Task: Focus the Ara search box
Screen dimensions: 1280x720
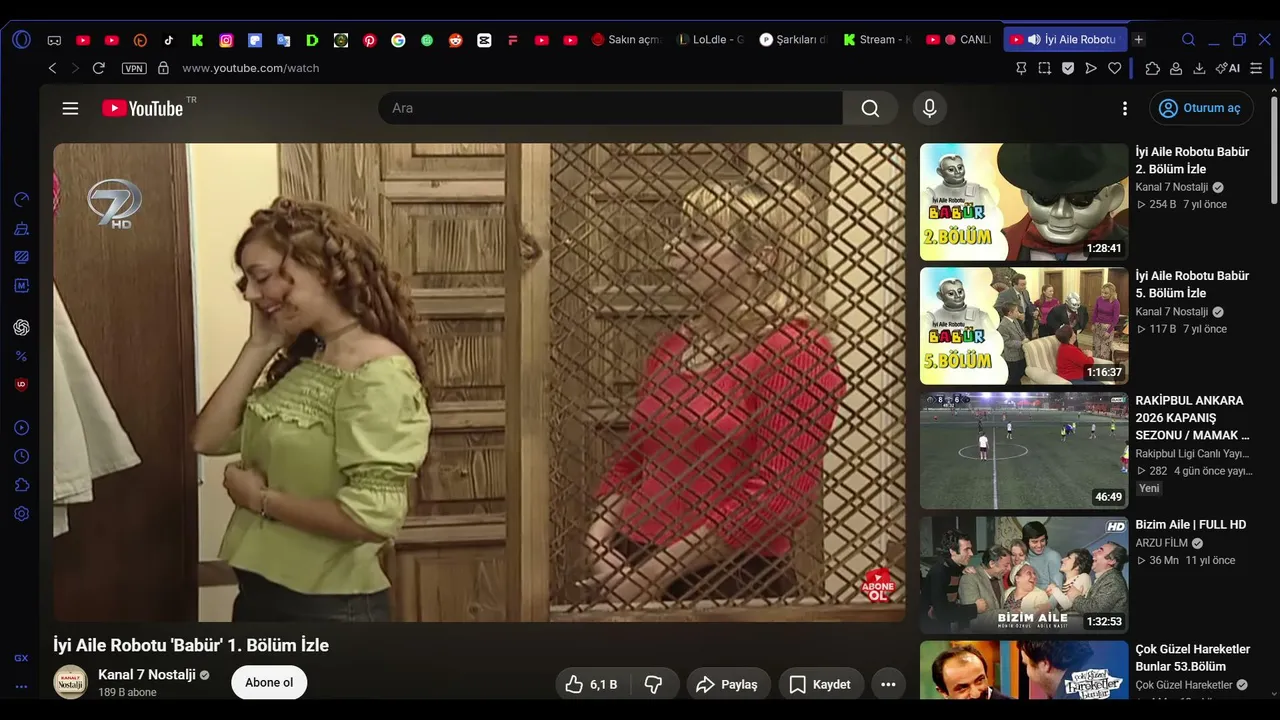Action: pos(610,108)
